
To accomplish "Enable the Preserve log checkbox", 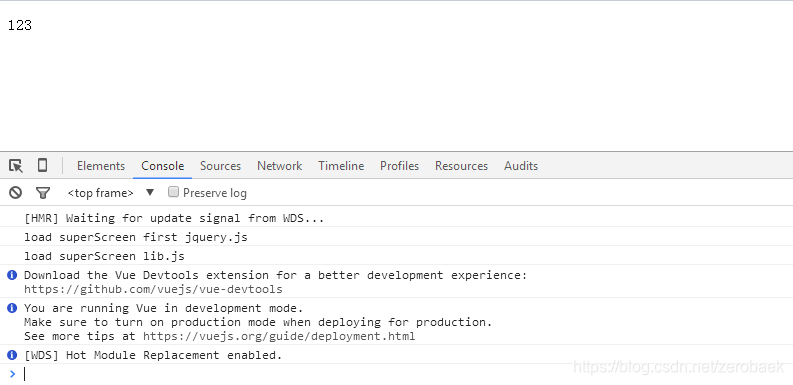I will 173,192.
